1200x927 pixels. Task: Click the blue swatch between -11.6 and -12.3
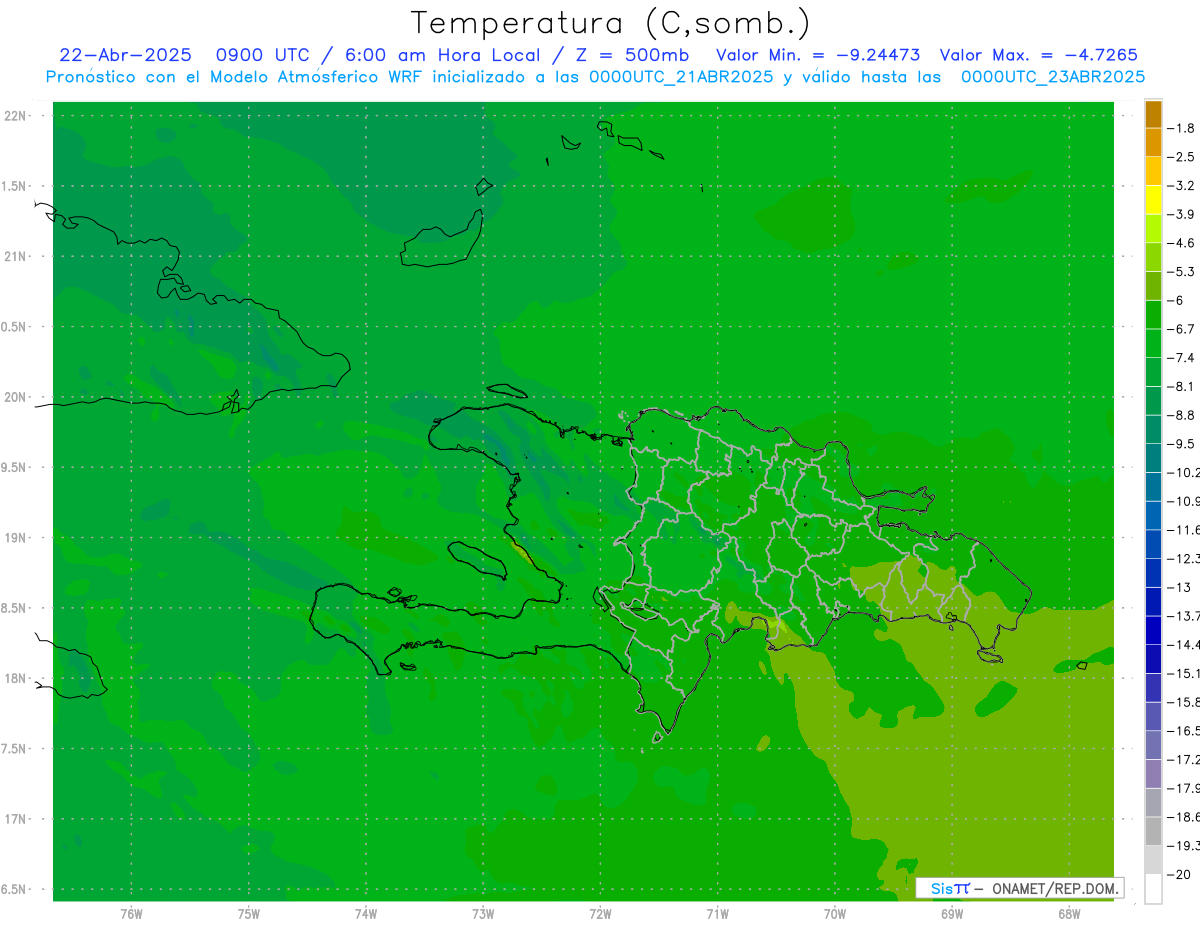pos(1153,545)
